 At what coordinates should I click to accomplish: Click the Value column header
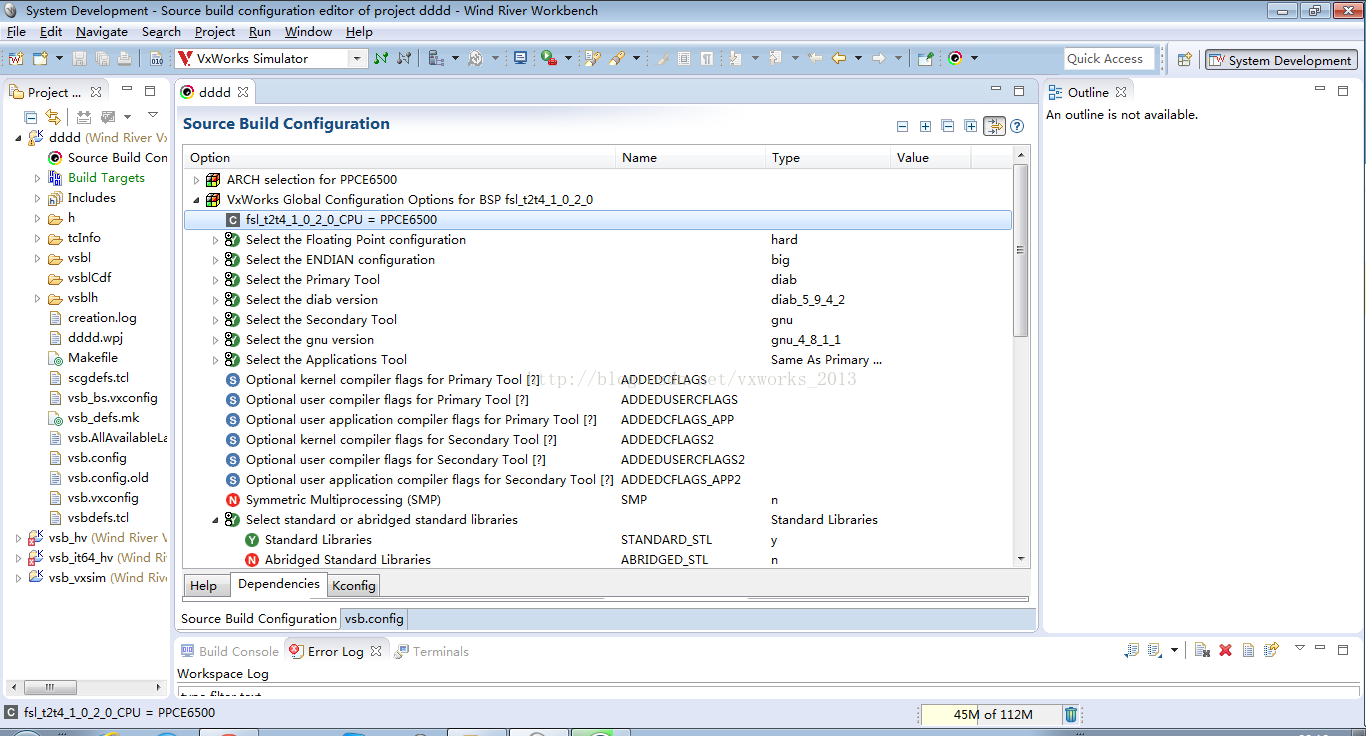930,158
